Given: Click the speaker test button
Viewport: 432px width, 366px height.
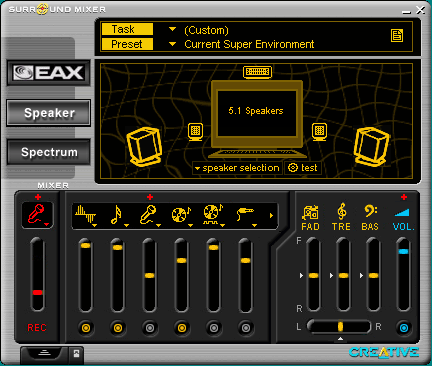Looking at the screenshot, I should 303,168.
